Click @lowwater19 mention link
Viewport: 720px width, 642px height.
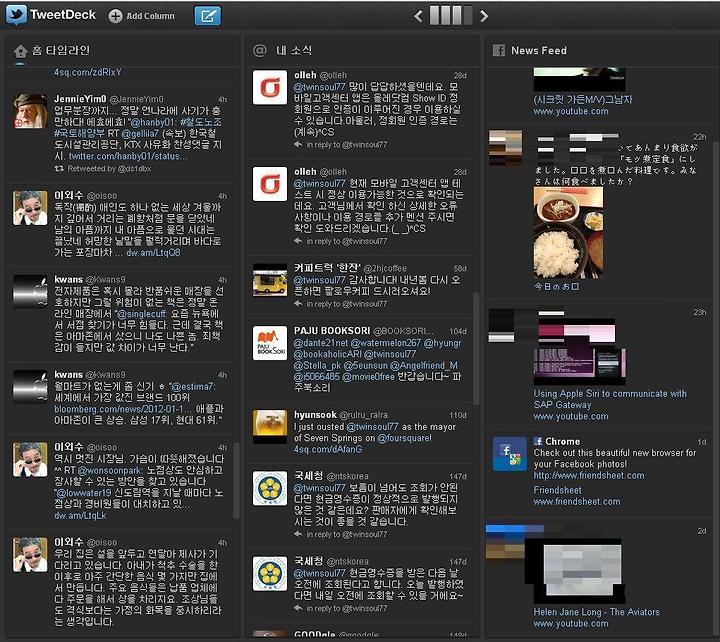click(83, 493)
